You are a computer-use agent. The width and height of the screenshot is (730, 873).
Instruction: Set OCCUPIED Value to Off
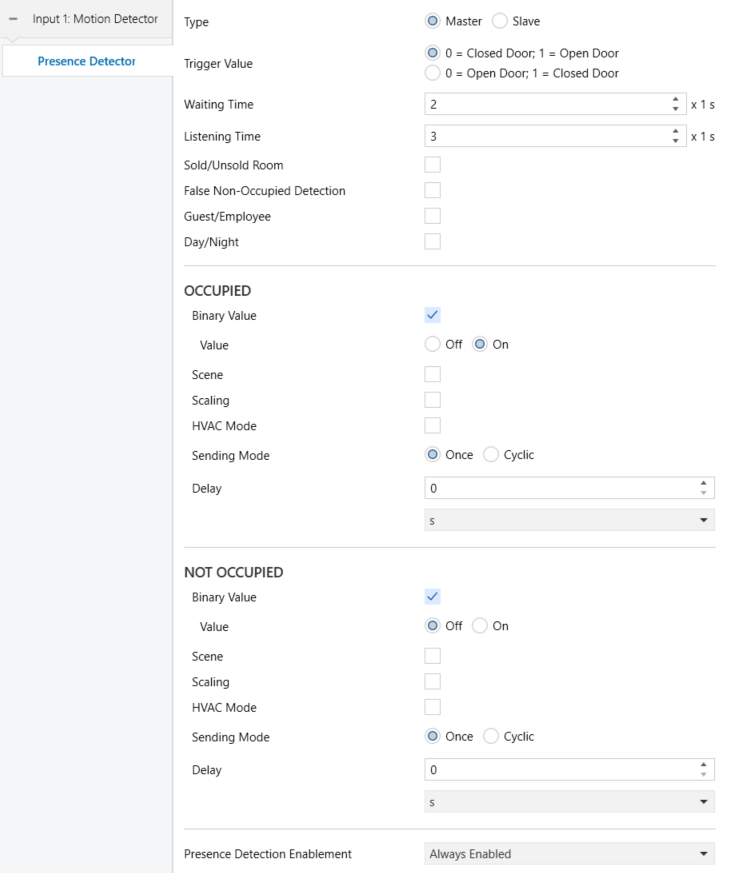[433, 344]
